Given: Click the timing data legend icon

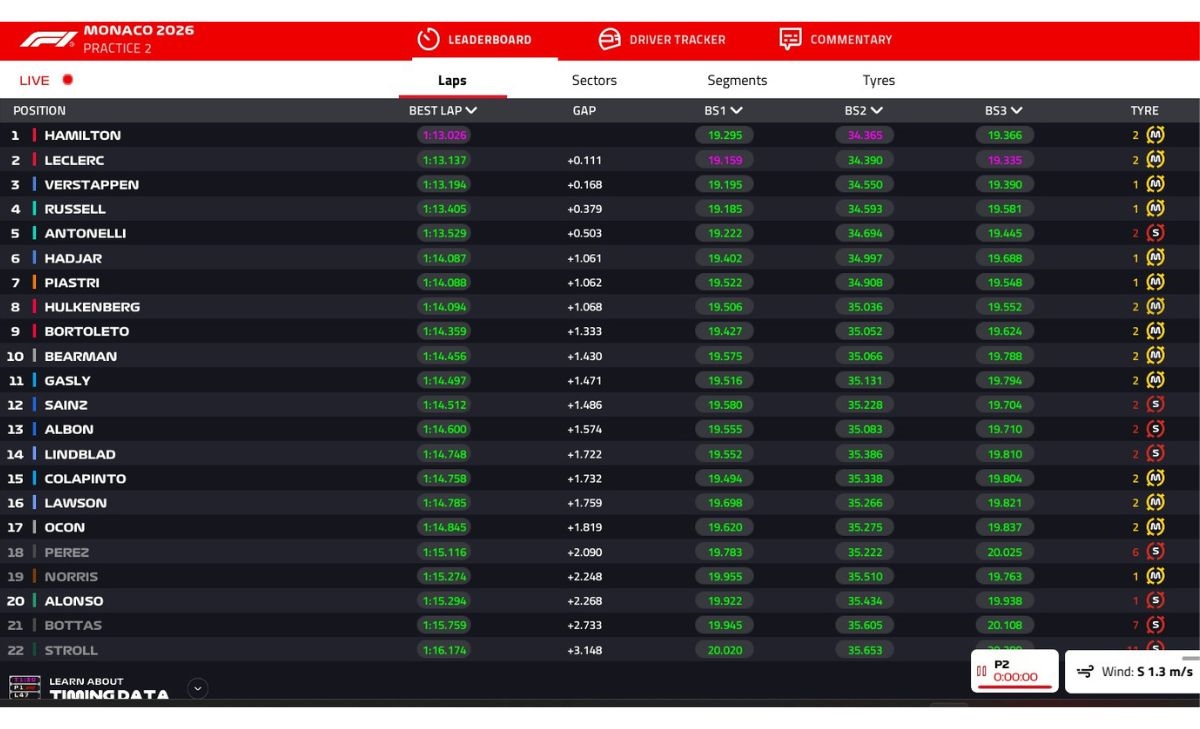Looking at the screenshot, I should coord(25,687).
